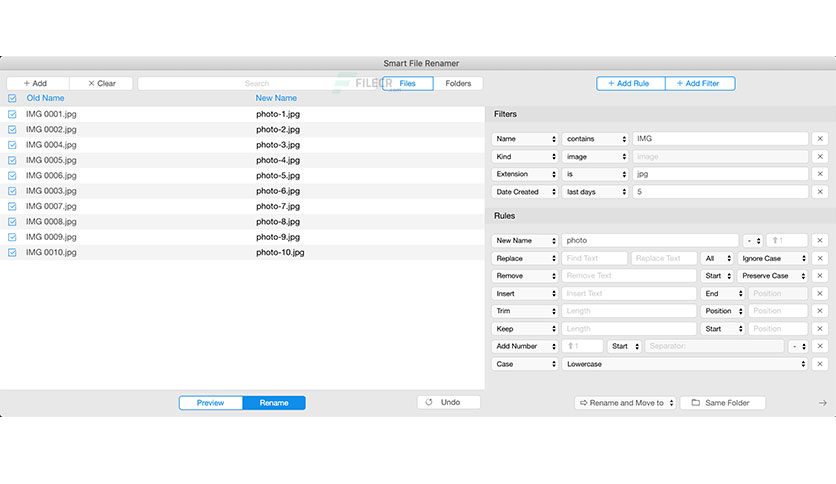
Task: Open the contains condition dropdown
Action: pyautogui.click(x=596, y=139)
